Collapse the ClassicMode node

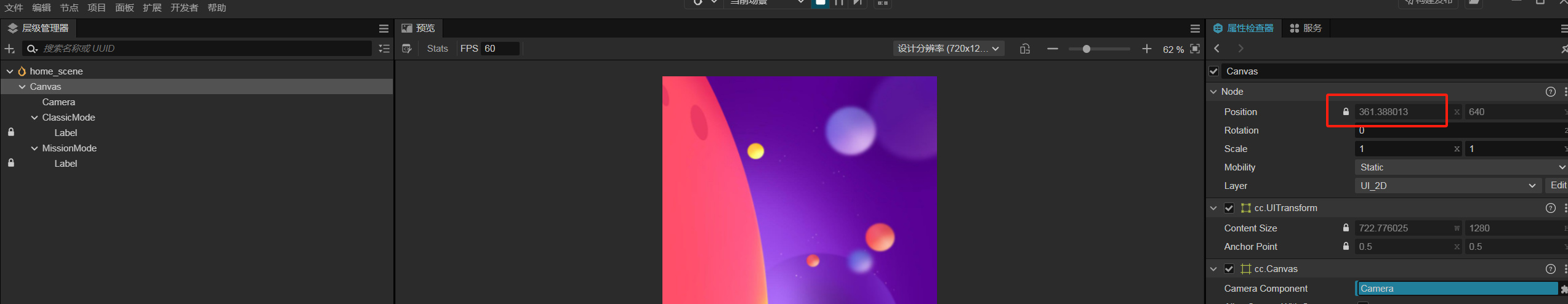tap(34, 118)
